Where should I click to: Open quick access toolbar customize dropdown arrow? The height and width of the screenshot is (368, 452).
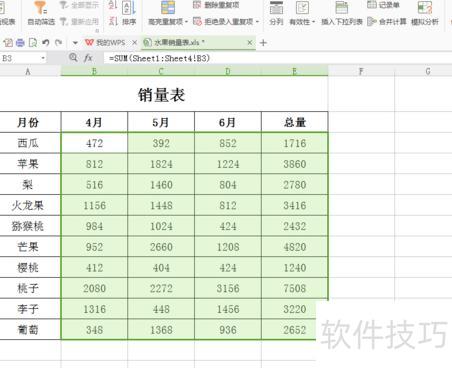pyautogui.click(x=75, y=43)
